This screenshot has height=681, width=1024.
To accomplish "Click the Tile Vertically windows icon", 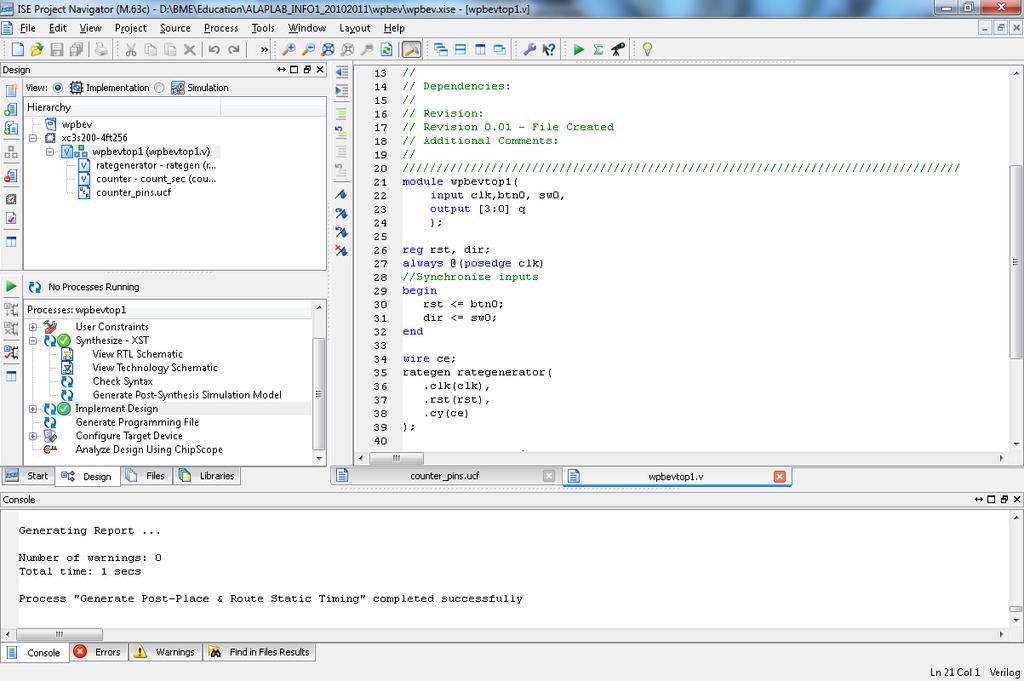I will (x=480, y=50).
